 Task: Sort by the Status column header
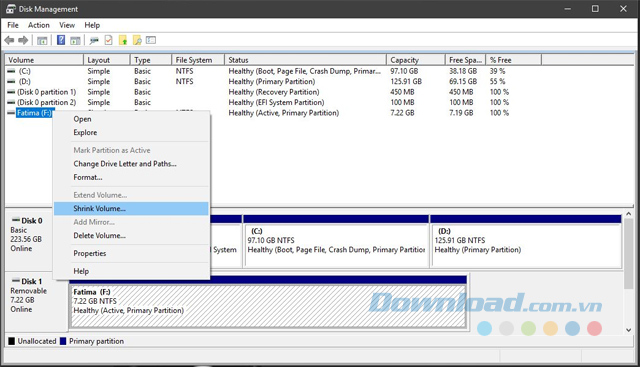point(305,60)
